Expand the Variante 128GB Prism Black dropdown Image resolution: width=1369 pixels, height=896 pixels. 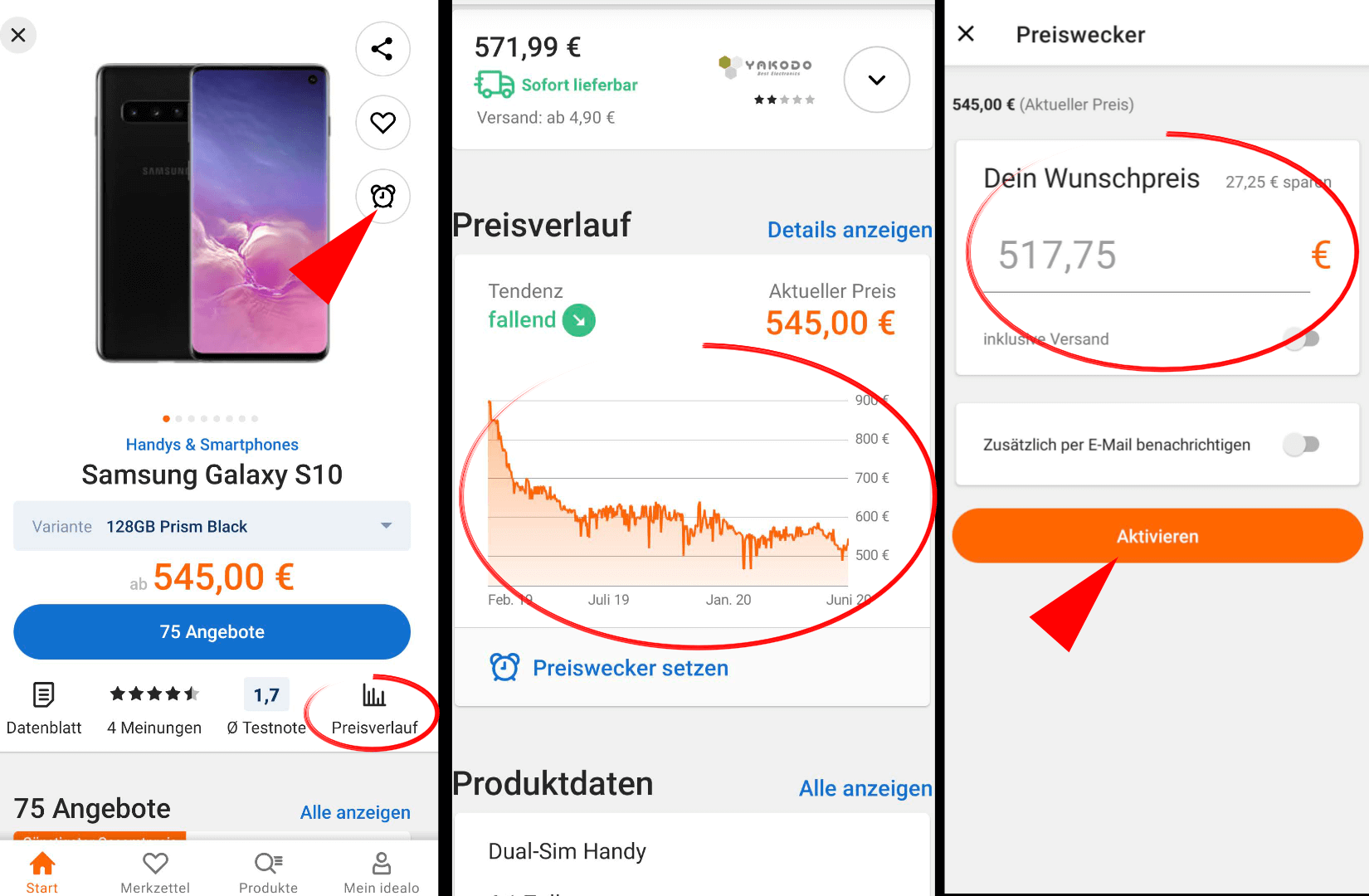[x=212, y=526]
